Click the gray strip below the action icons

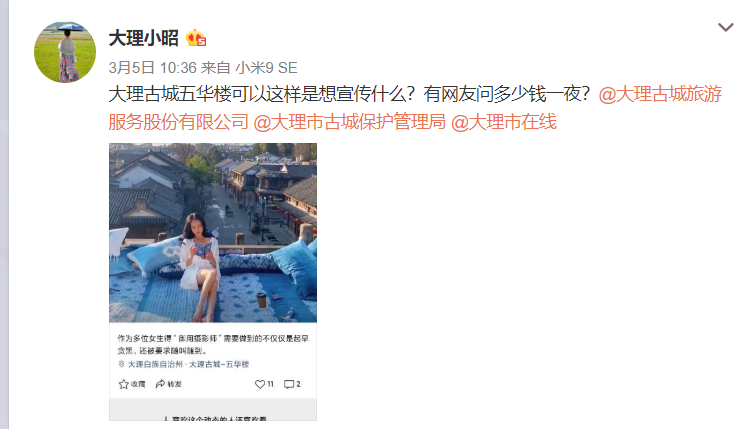tap(213, 409)
